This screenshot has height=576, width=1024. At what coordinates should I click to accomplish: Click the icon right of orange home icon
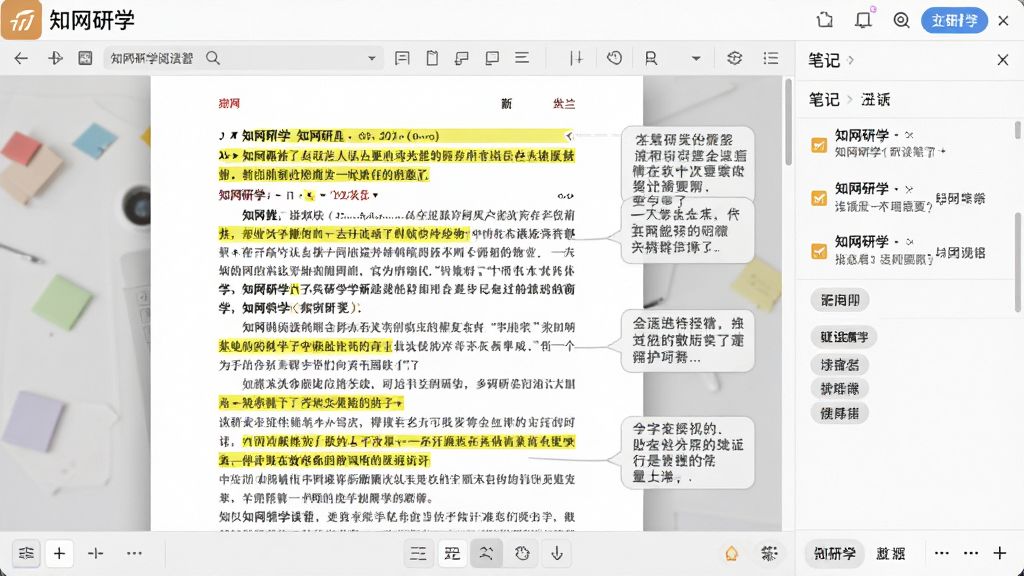pyautogui.click(x=769, y=554)
